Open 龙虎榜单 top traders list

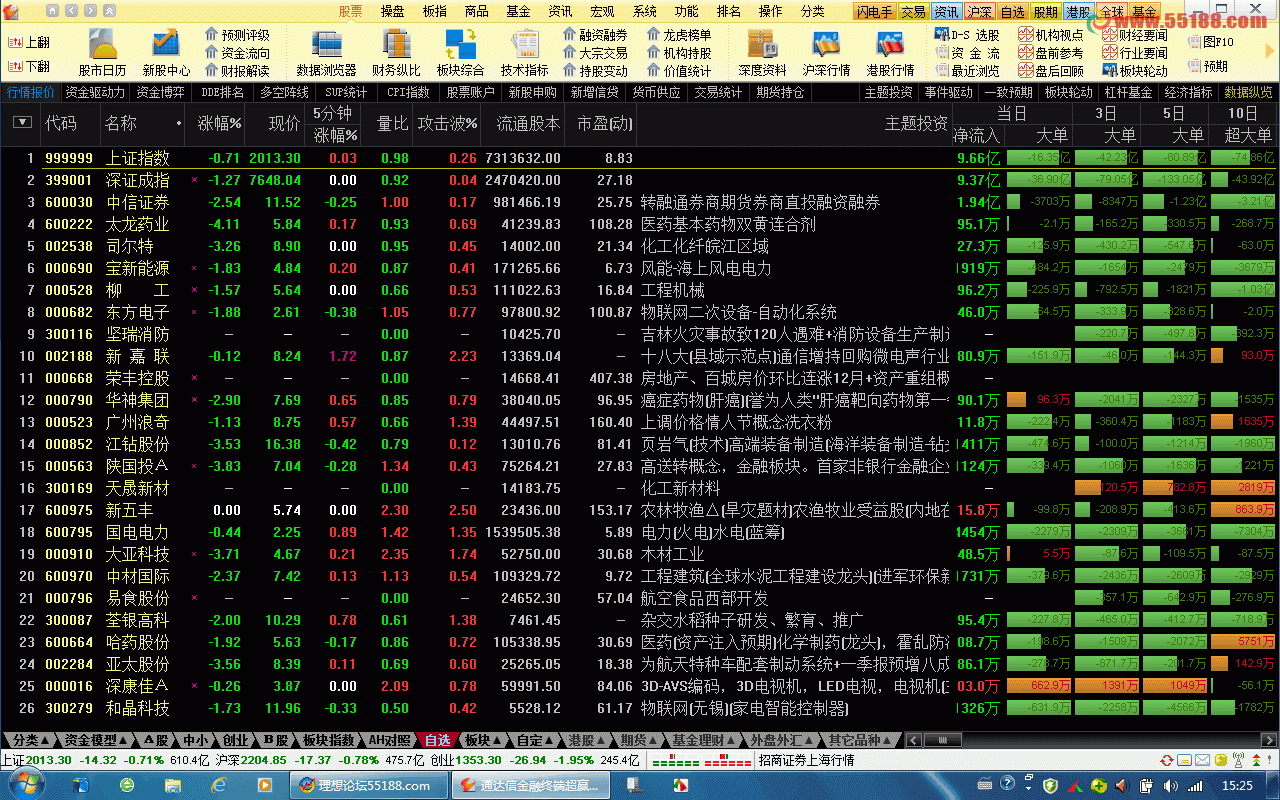coord(679,35)
